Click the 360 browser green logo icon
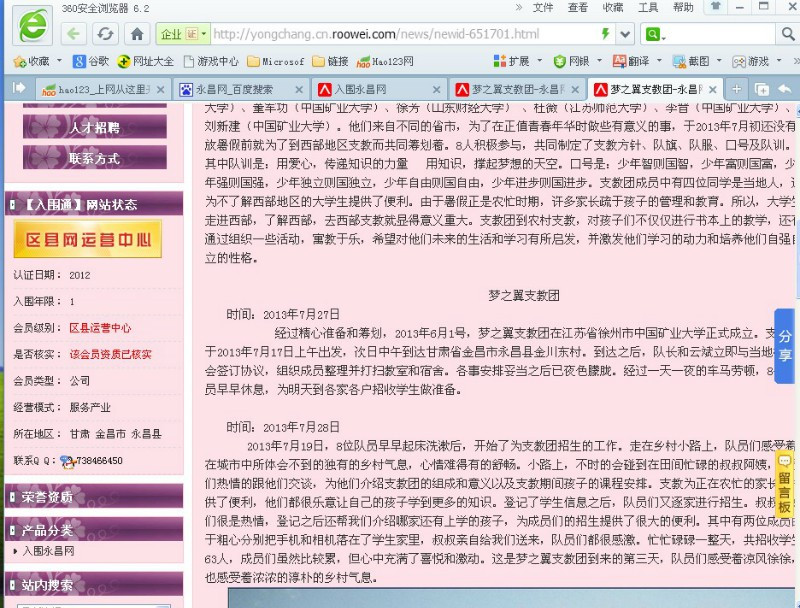The width and height of the screenshot is (800, 608). (30, 32)
